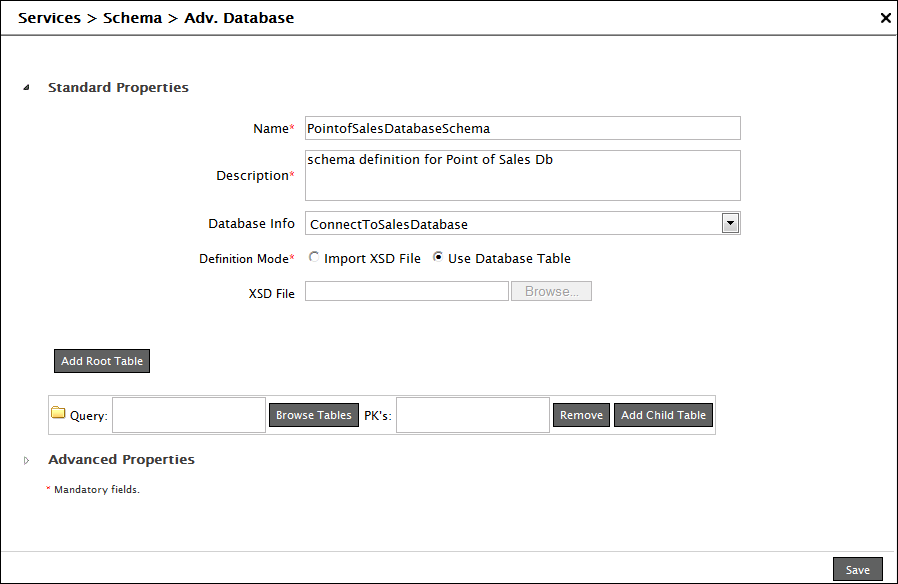Click inside the Query input box
The width and height of the screenshot is (898, 584).
189,415
